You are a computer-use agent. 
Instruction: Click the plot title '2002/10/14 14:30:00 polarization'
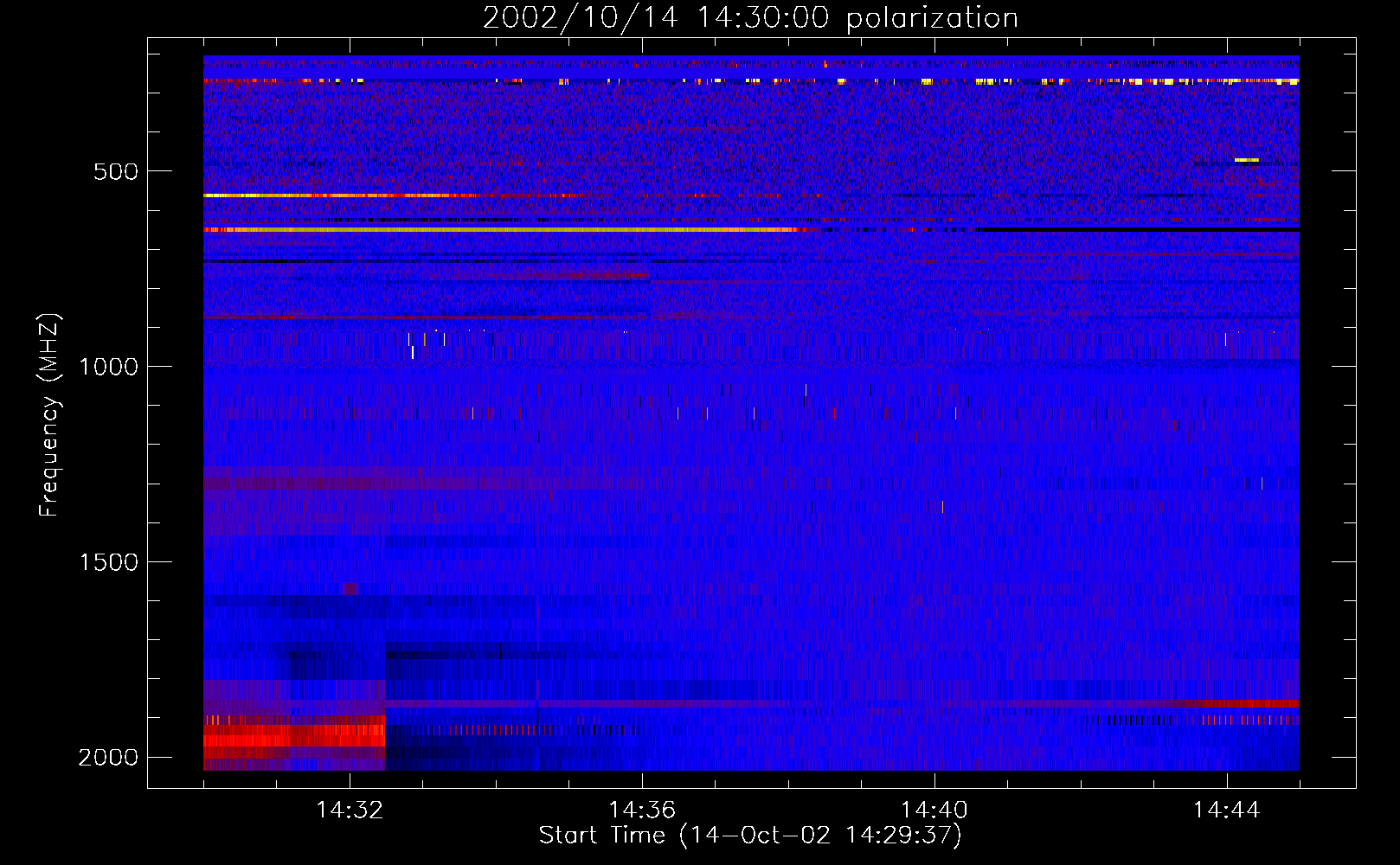coord(750,18)
